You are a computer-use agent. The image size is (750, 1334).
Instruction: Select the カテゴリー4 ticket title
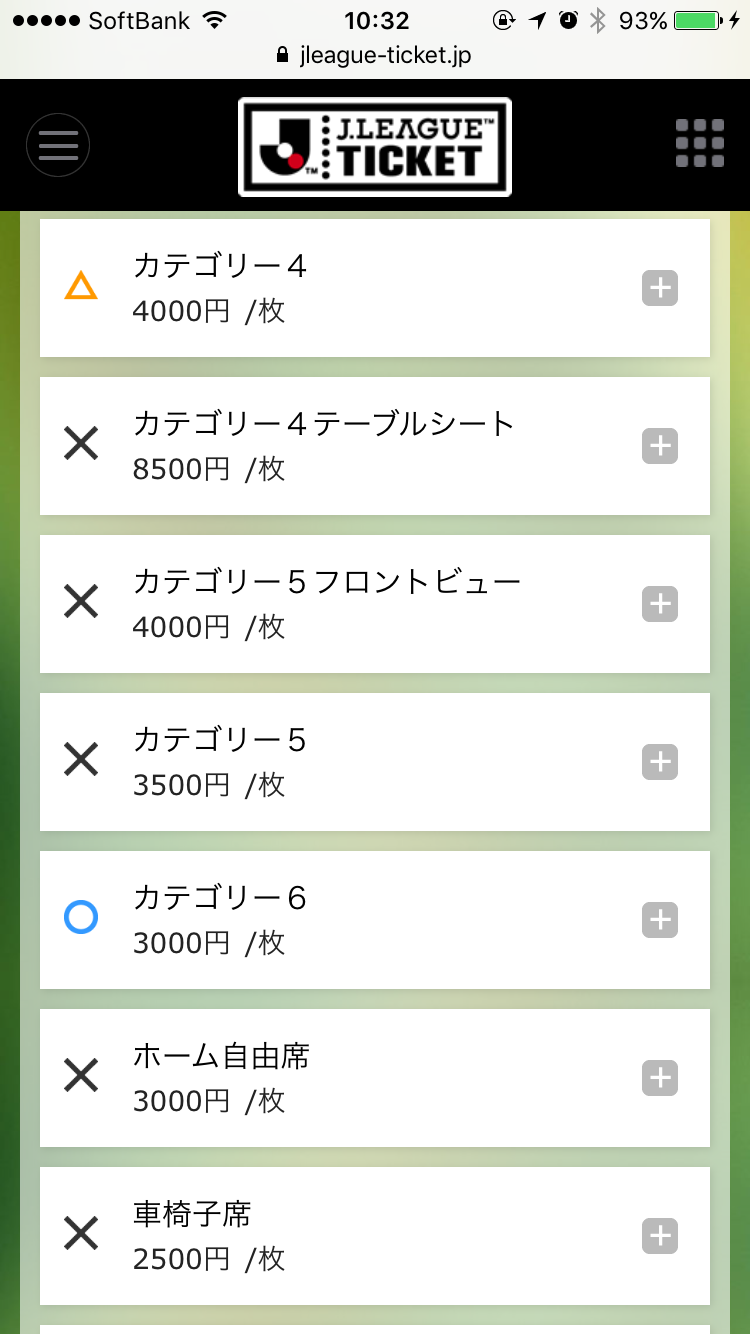(220, 266)
